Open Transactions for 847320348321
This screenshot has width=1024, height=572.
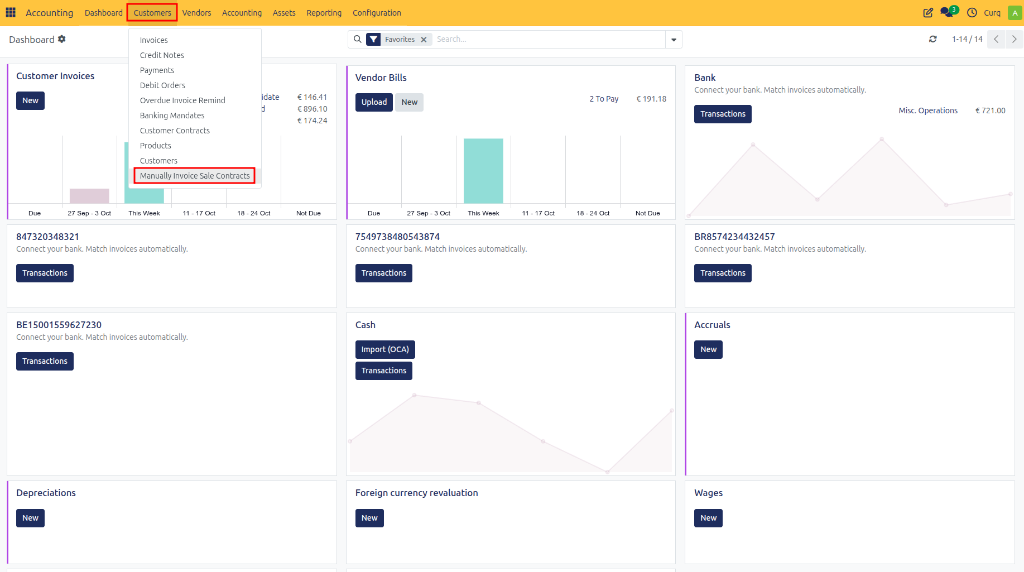tap(44, 273)
